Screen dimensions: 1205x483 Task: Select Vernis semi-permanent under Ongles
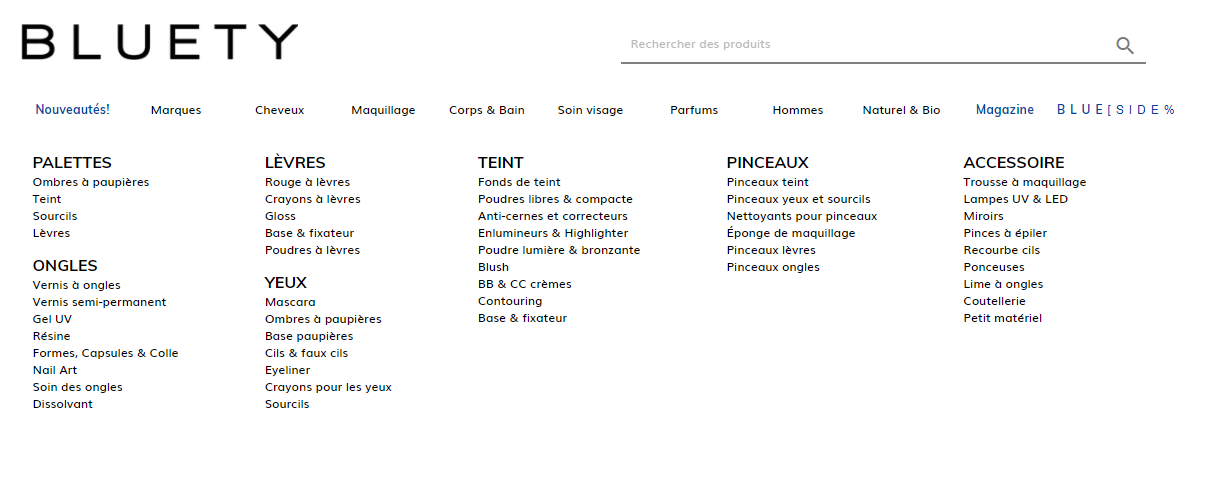(99, 302)
